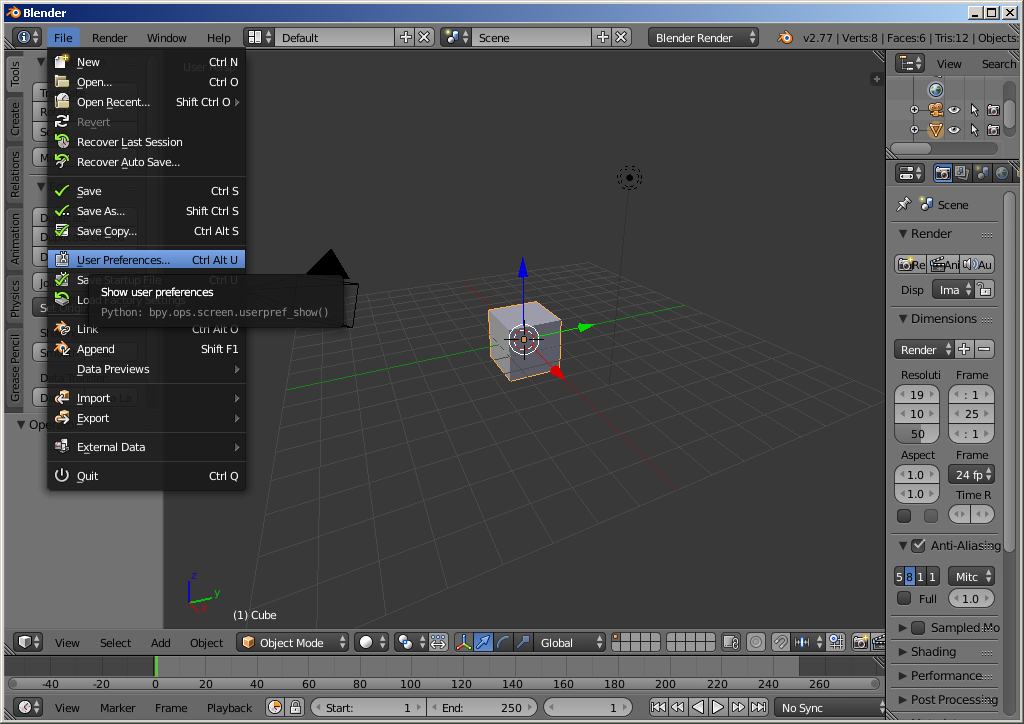Open the 24 fps frame rate dropdown
Image resolution: width=1024 pixels, height=724 pixels.
click(971, 475)
